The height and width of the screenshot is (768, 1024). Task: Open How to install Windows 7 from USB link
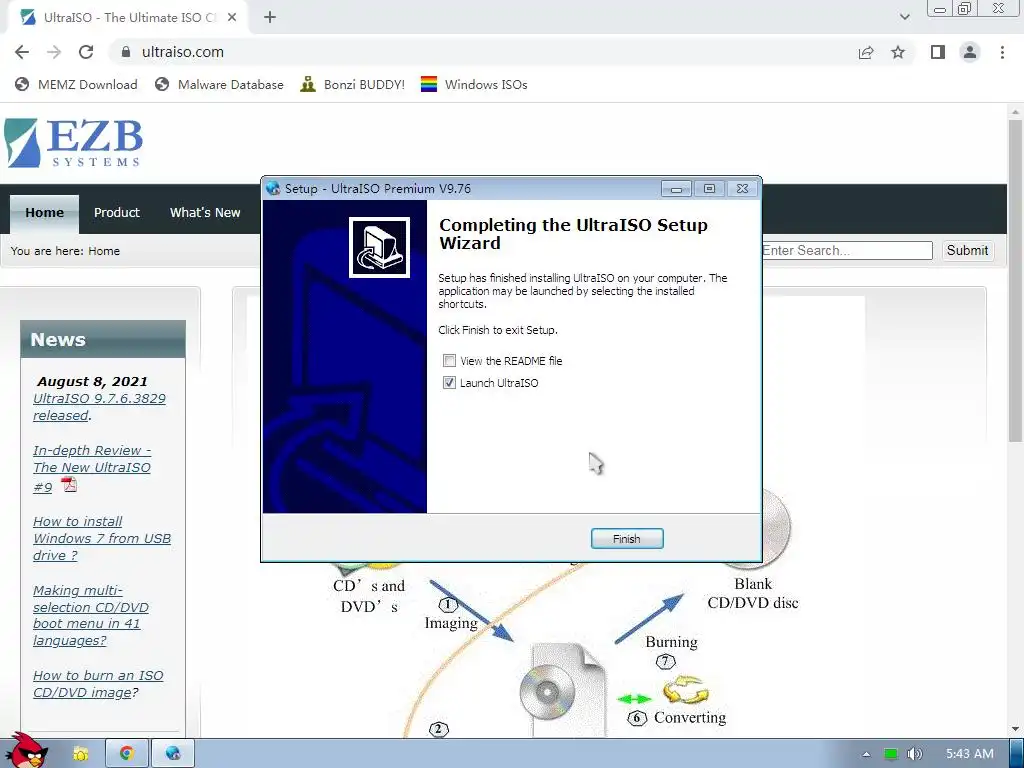click(x=102, y=539)
